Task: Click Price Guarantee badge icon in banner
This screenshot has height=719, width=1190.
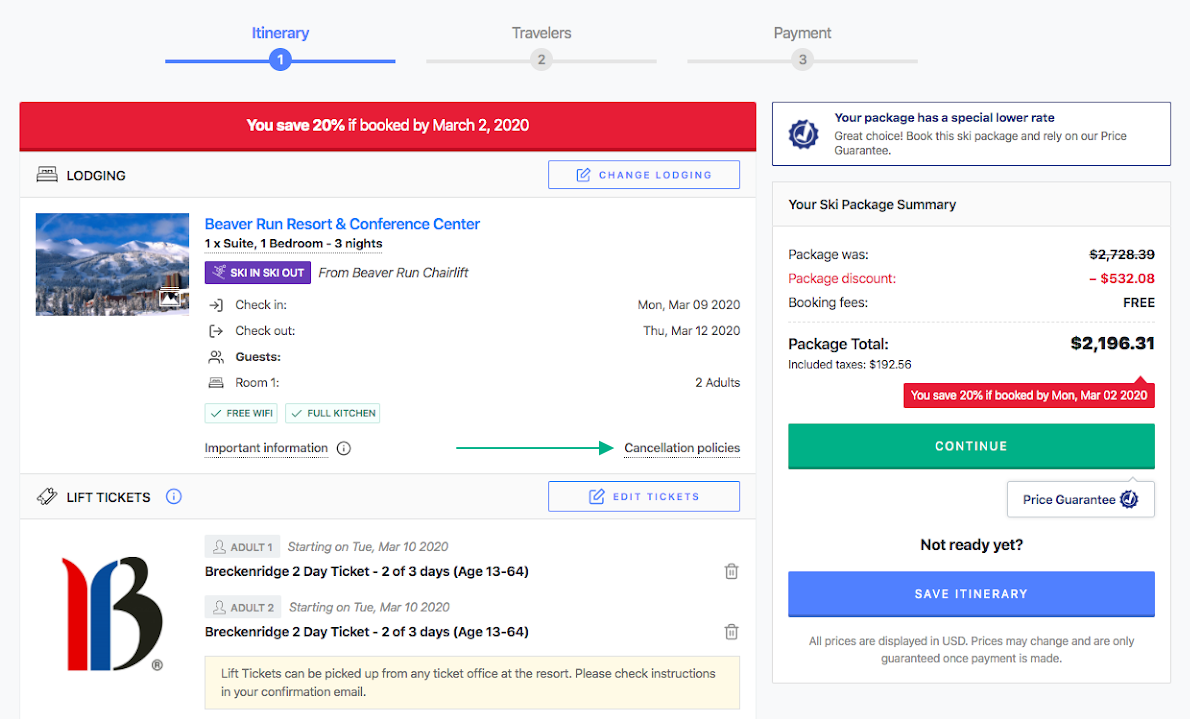Action: [x=803, y=134]
